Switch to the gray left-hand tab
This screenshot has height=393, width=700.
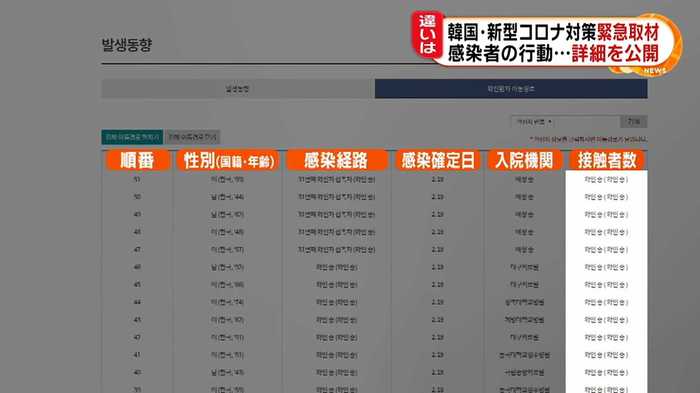tap(238, 89)
